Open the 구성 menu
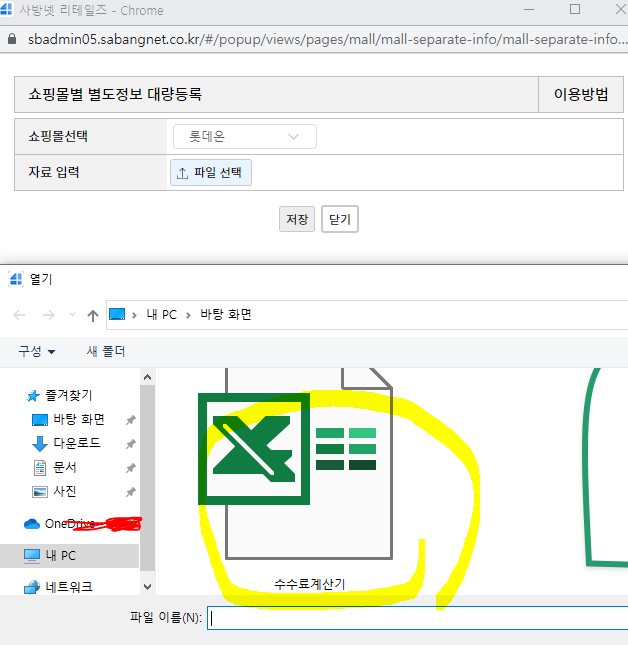This screenshot has width=628, height=645. point(37,351)
